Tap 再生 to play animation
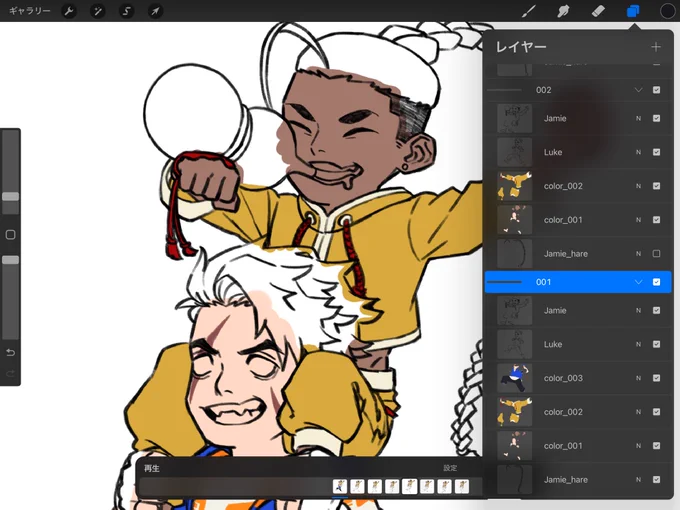Screen dimensions: 680x510 point(151,468)
